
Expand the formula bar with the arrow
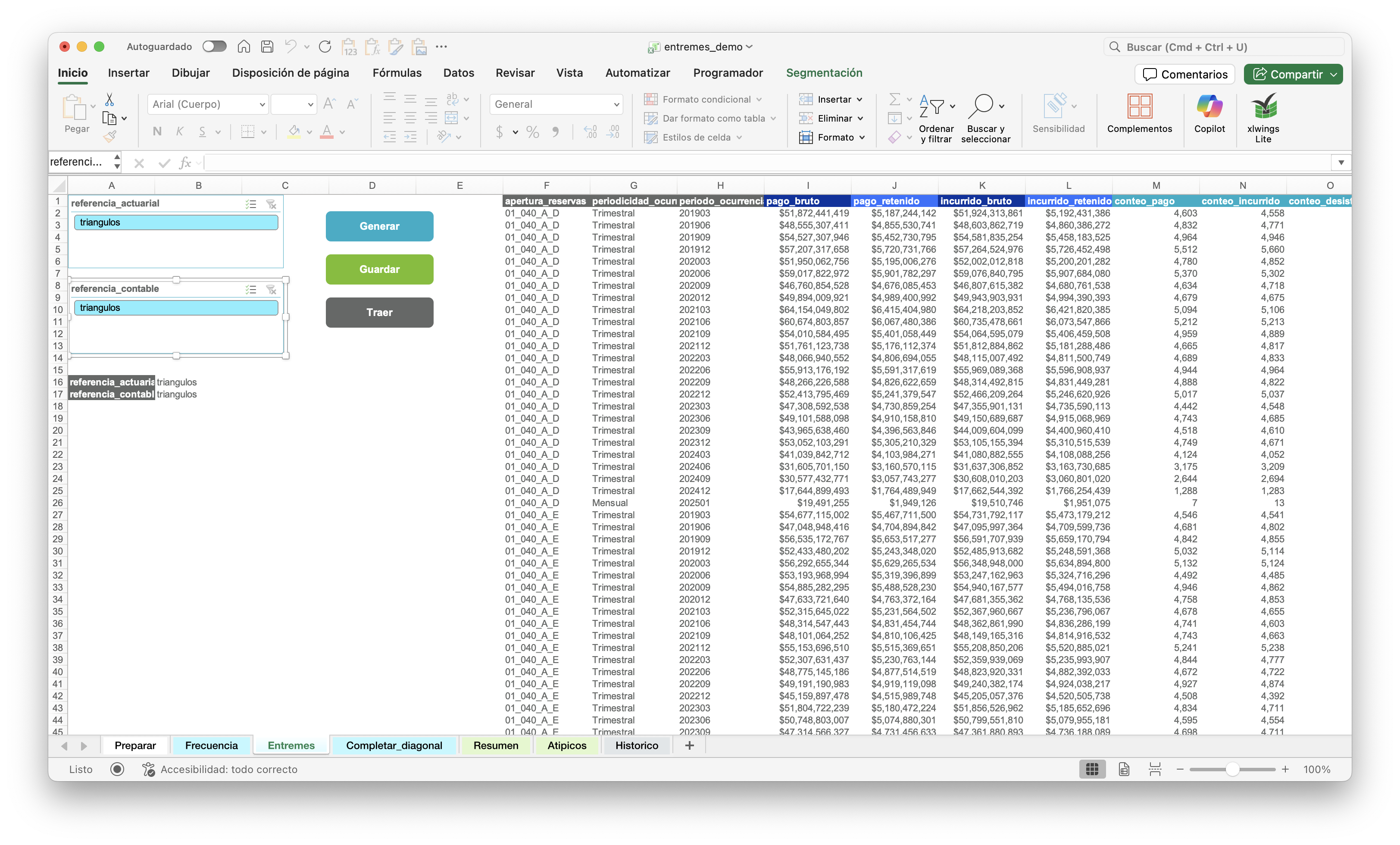coord(1341,163)
